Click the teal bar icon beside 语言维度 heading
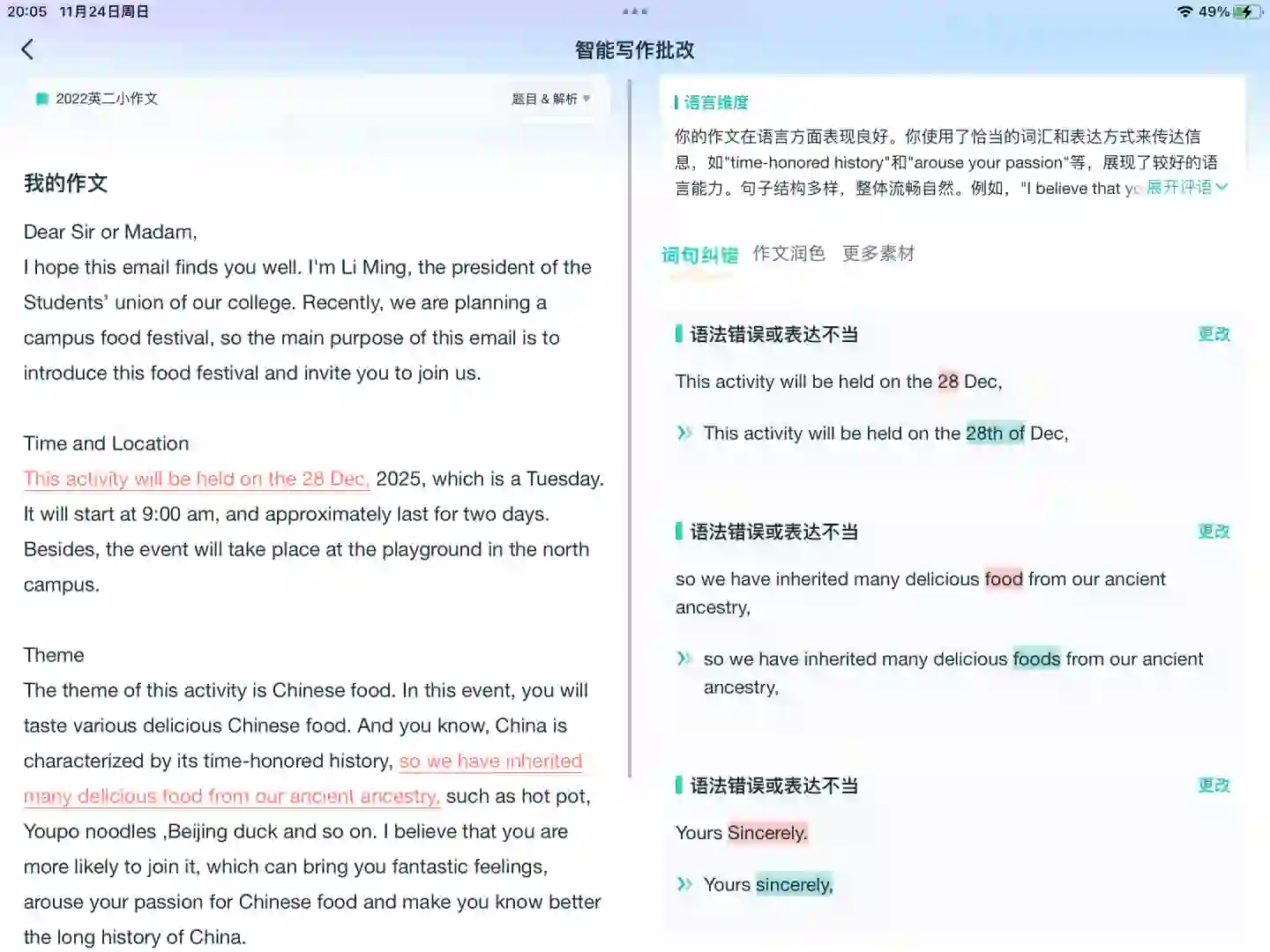This screenshot has width=1270, height=952. [x=676, y=101]
